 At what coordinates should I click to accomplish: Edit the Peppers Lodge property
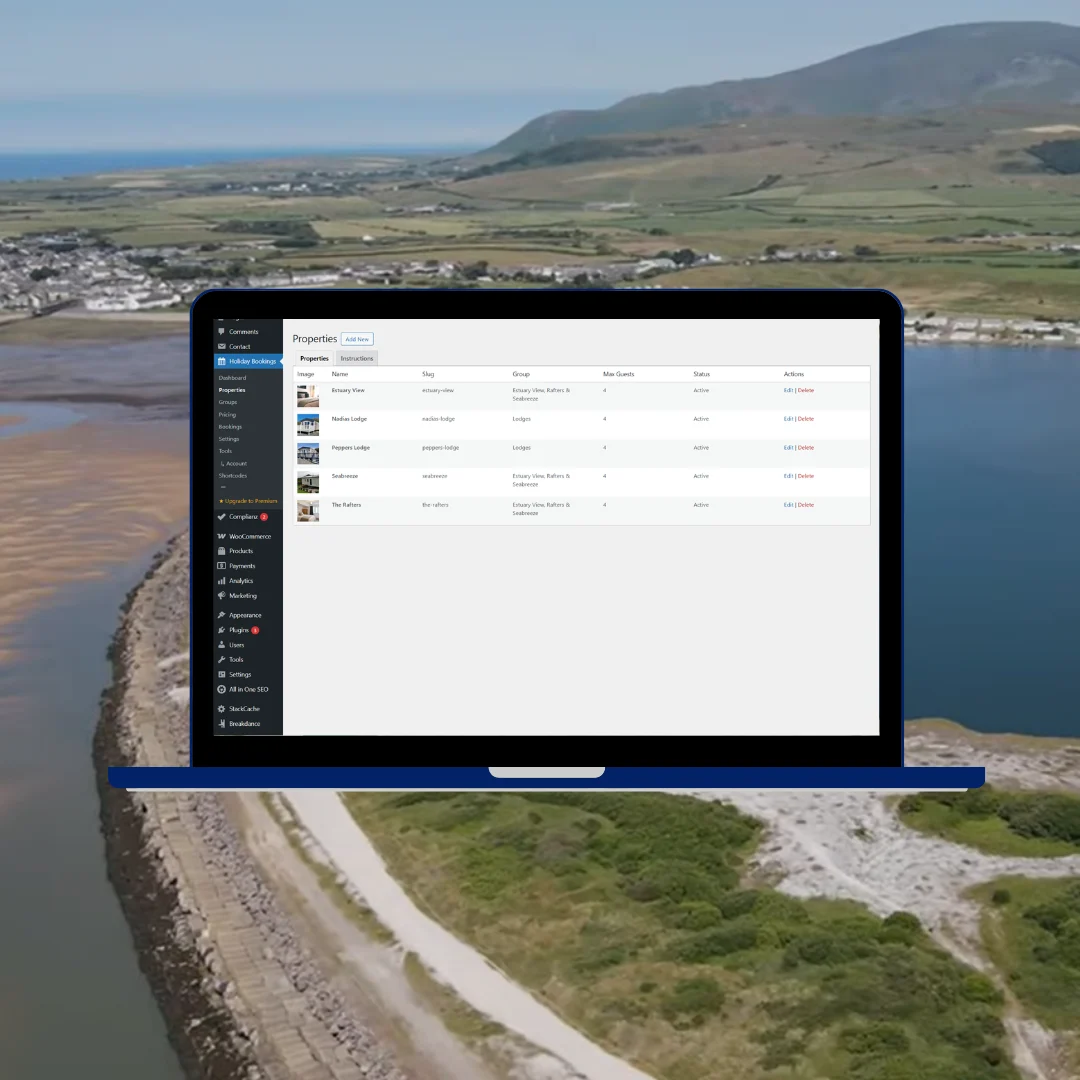[788, 448]
